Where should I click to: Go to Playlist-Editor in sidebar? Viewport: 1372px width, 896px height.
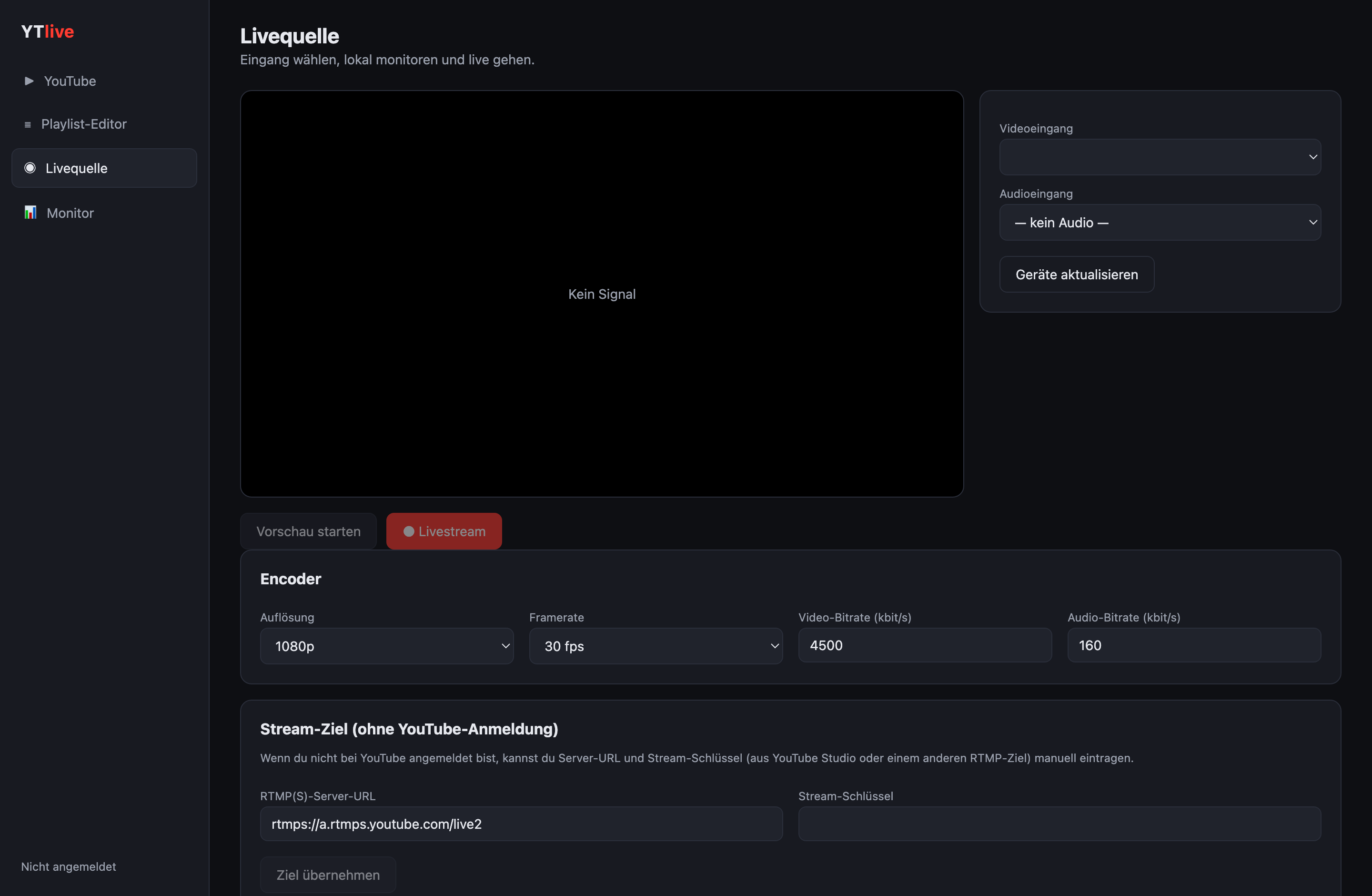104,124
